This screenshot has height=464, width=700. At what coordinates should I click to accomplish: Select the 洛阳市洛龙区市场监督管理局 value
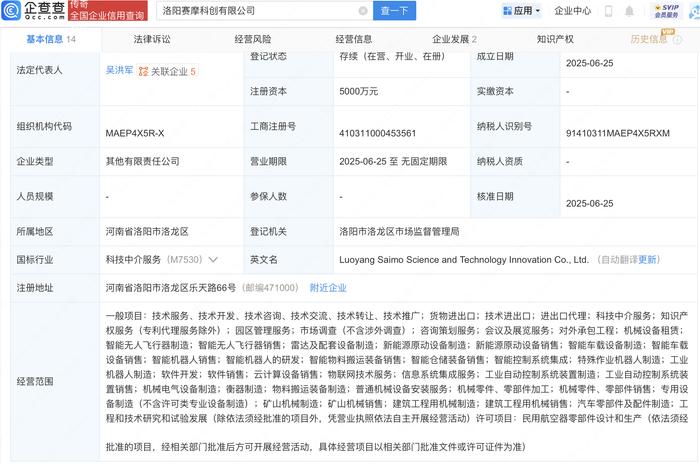click(x=399, y=231)
